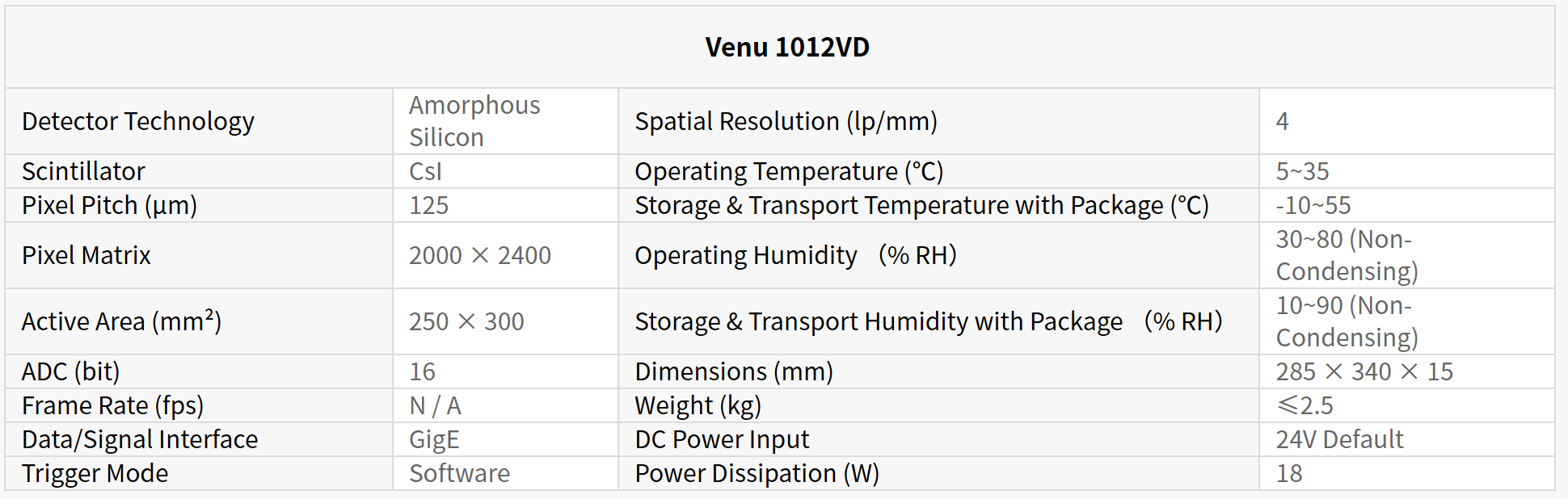
Task: Click the Trigger Mode Software value
Action: [x=459, y=474]
